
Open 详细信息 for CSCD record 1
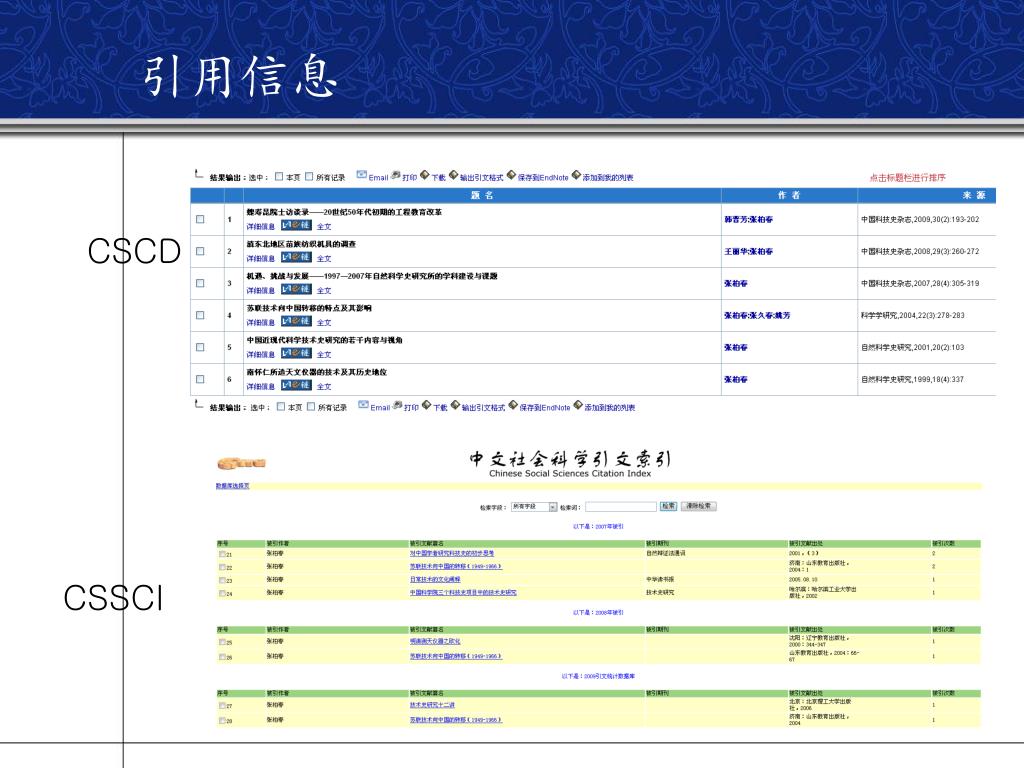point(261,227)
